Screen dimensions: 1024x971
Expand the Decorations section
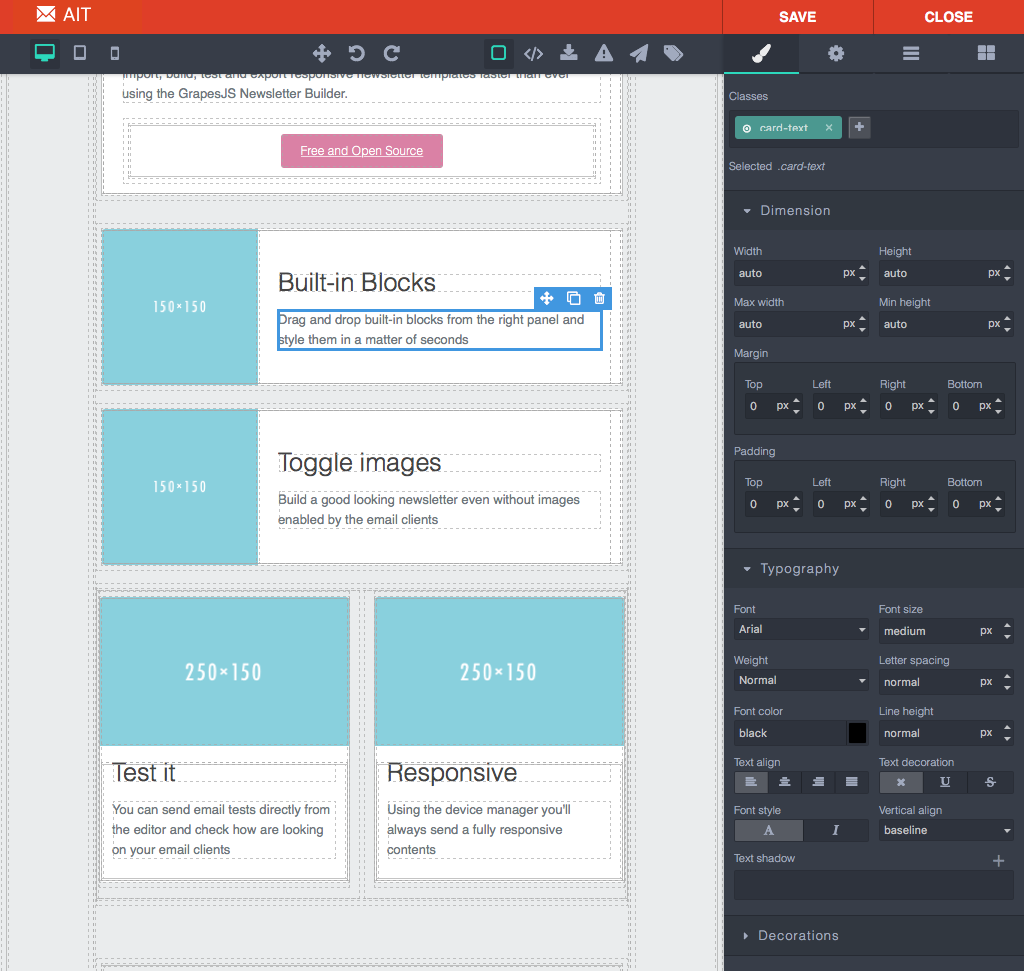tap(798, 935)
